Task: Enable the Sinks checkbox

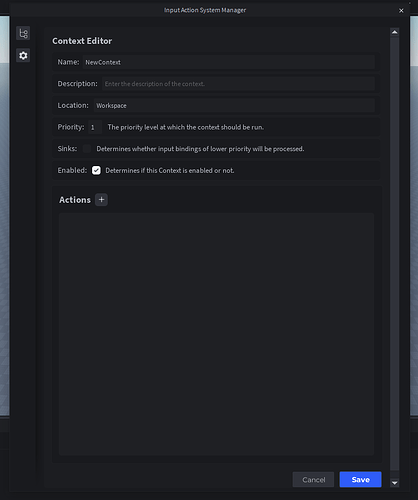Action: tap(87, 149)
